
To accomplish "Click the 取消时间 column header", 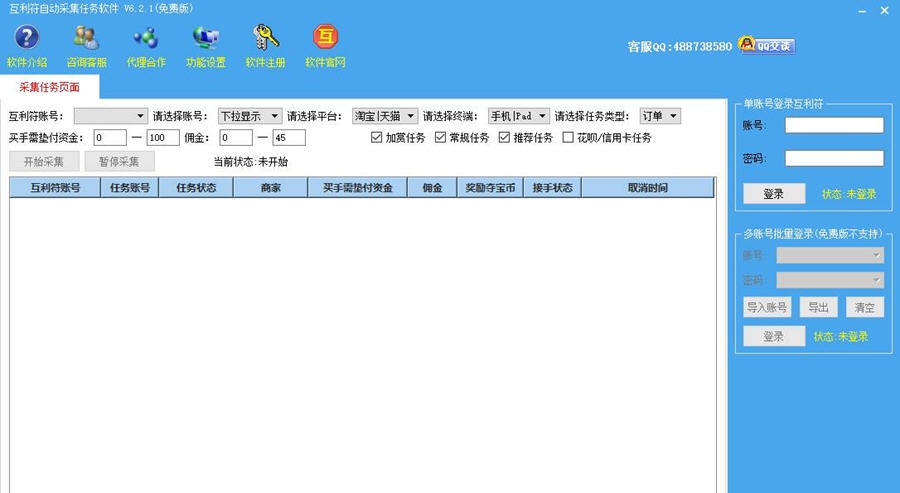I will click(647, 188).
